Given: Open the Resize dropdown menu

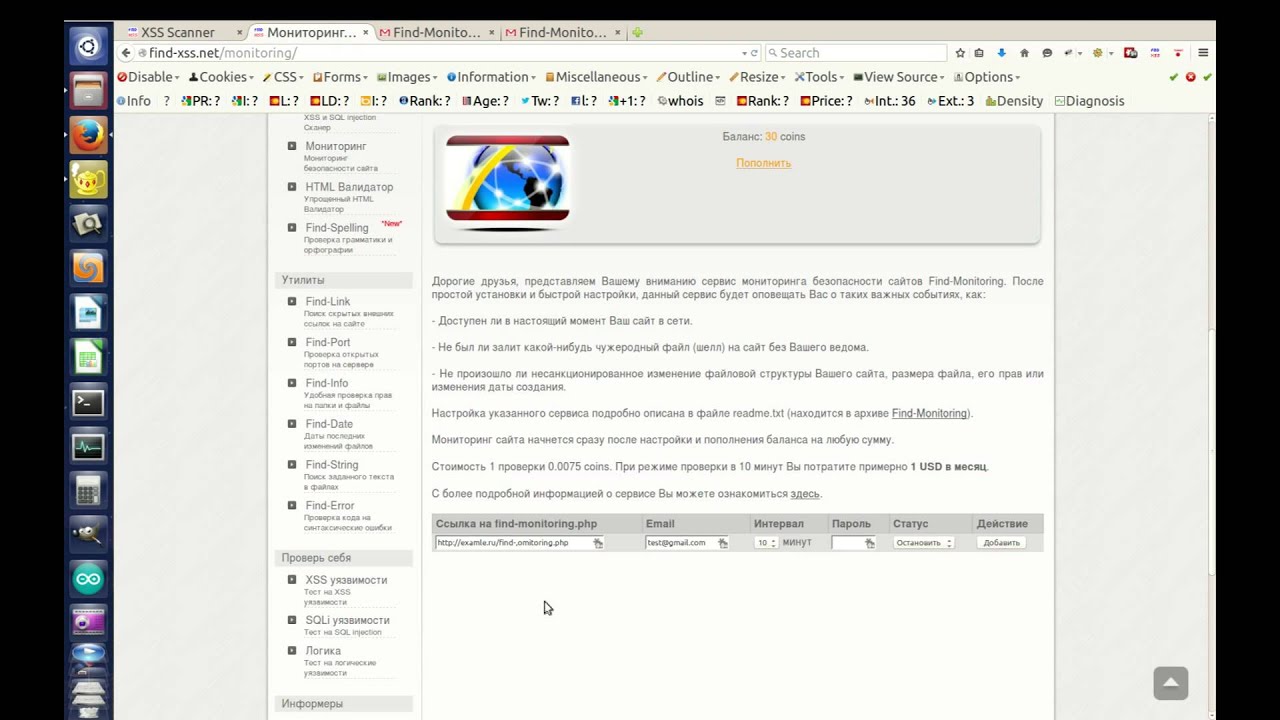Looking at the screenshot, I should [x=758, y=77].
